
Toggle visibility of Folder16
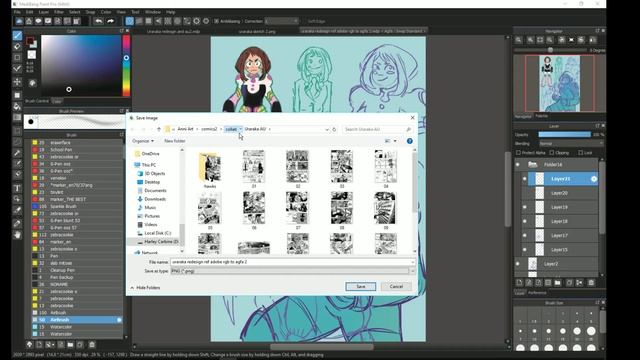(518, 164)
